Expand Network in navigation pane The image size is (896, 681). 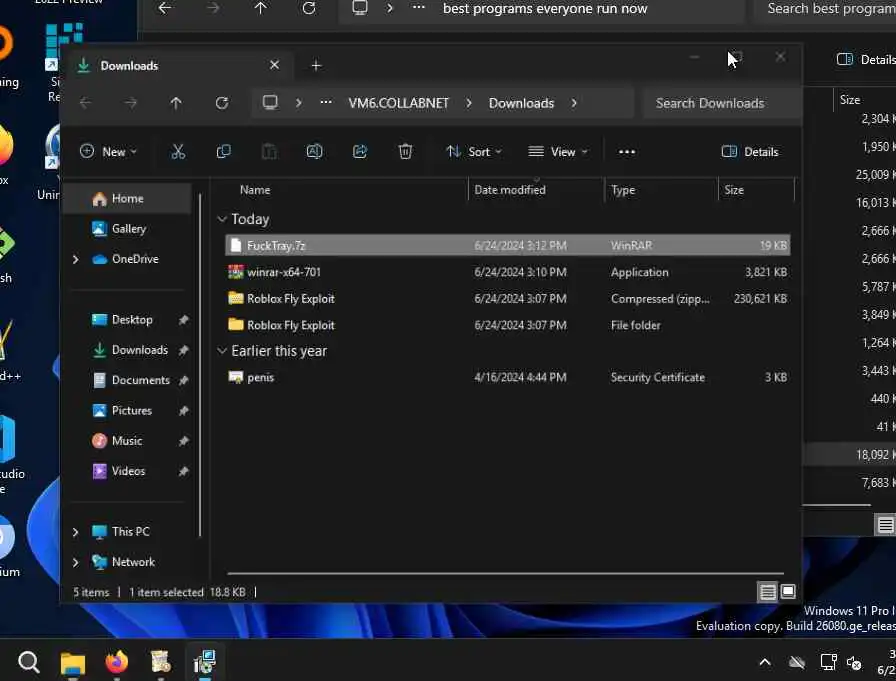point(75,562)
